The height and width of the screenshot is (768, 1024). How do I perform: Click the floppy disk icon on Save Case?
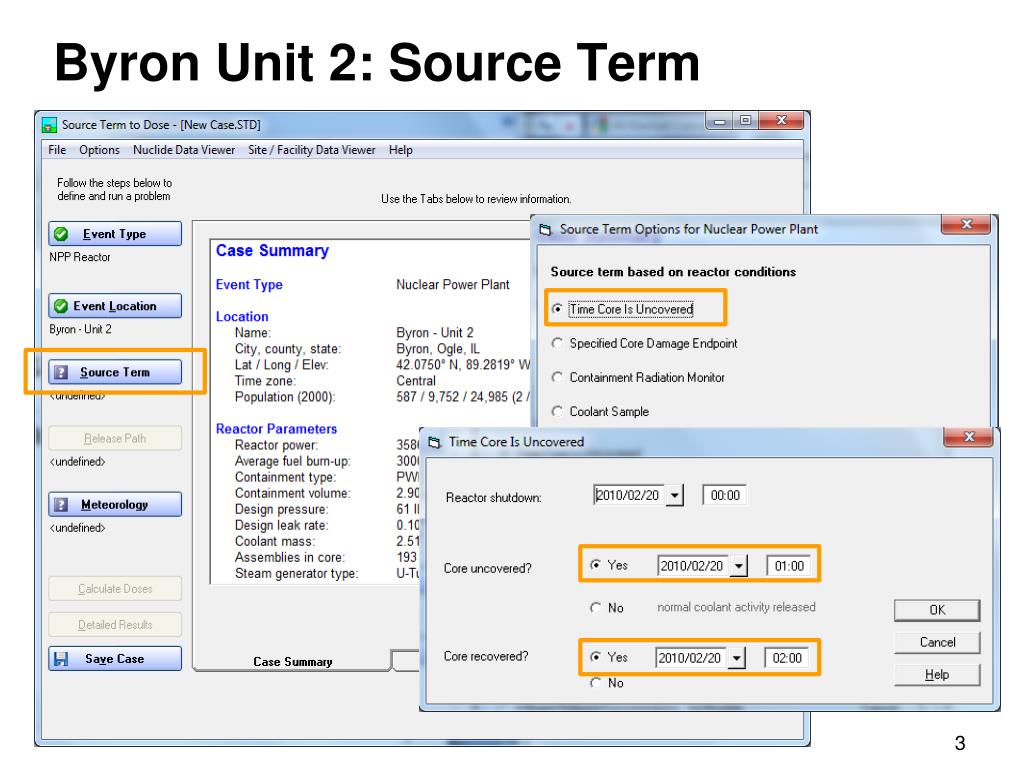tap(61, 659)
